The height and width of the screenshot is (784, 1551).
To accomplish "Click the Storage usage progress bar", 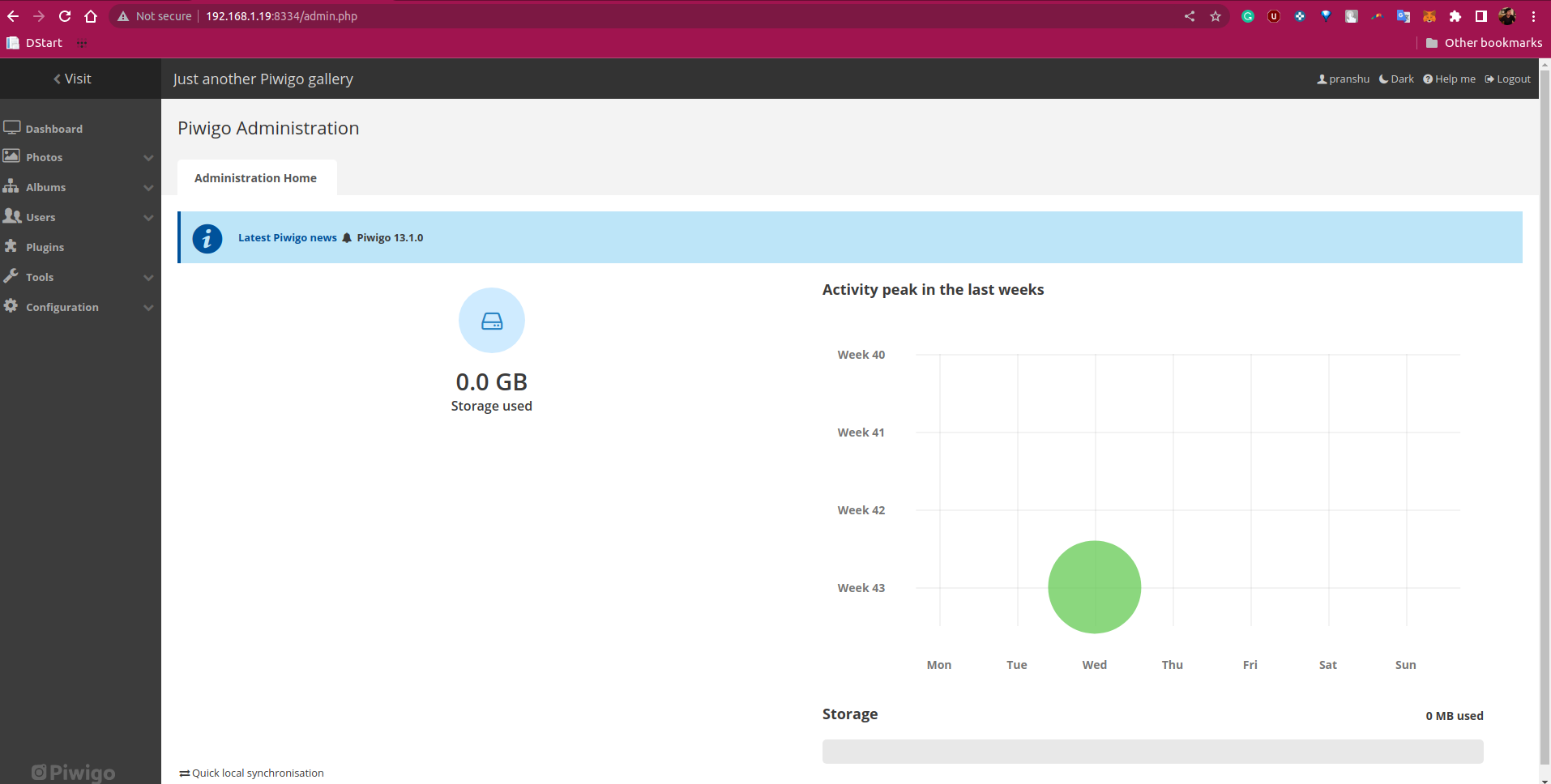I will (1152, 751).
